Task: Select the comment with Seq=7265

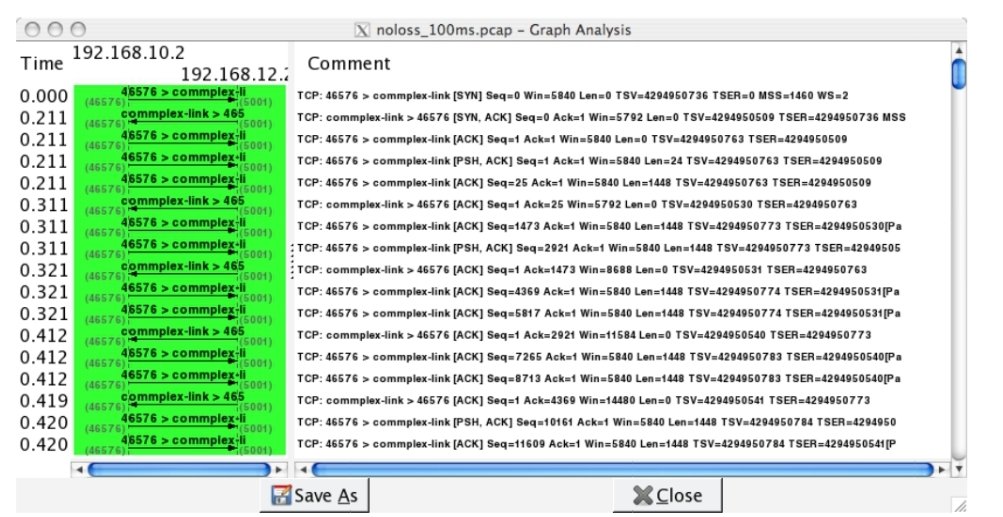Action: click(599, 357)
